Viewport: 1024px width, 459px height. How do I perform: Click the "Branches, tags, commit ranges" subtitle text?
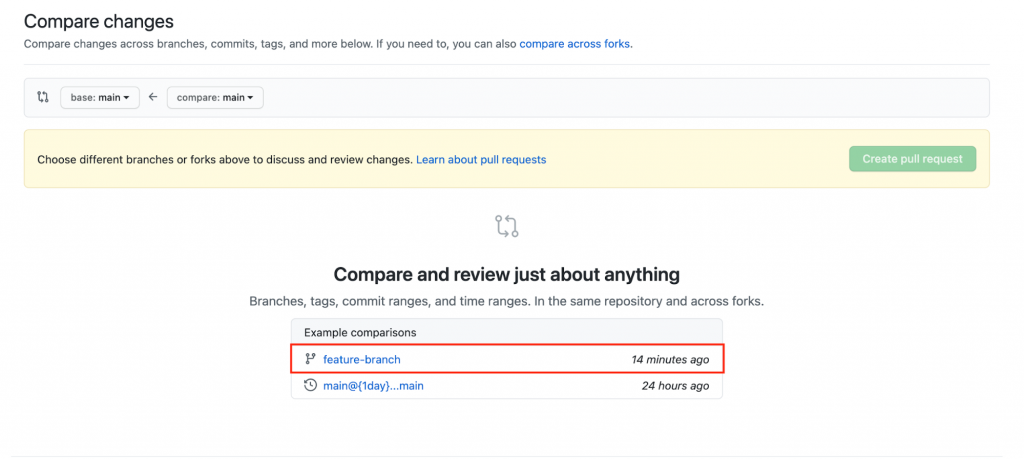point(506,301)
